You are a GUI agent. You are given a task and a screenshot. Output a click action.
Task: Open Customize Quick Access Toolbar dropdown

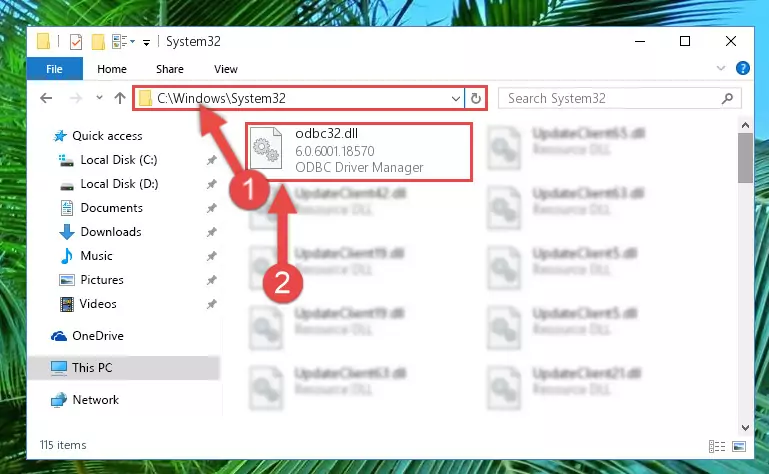[x=146, y=43]
